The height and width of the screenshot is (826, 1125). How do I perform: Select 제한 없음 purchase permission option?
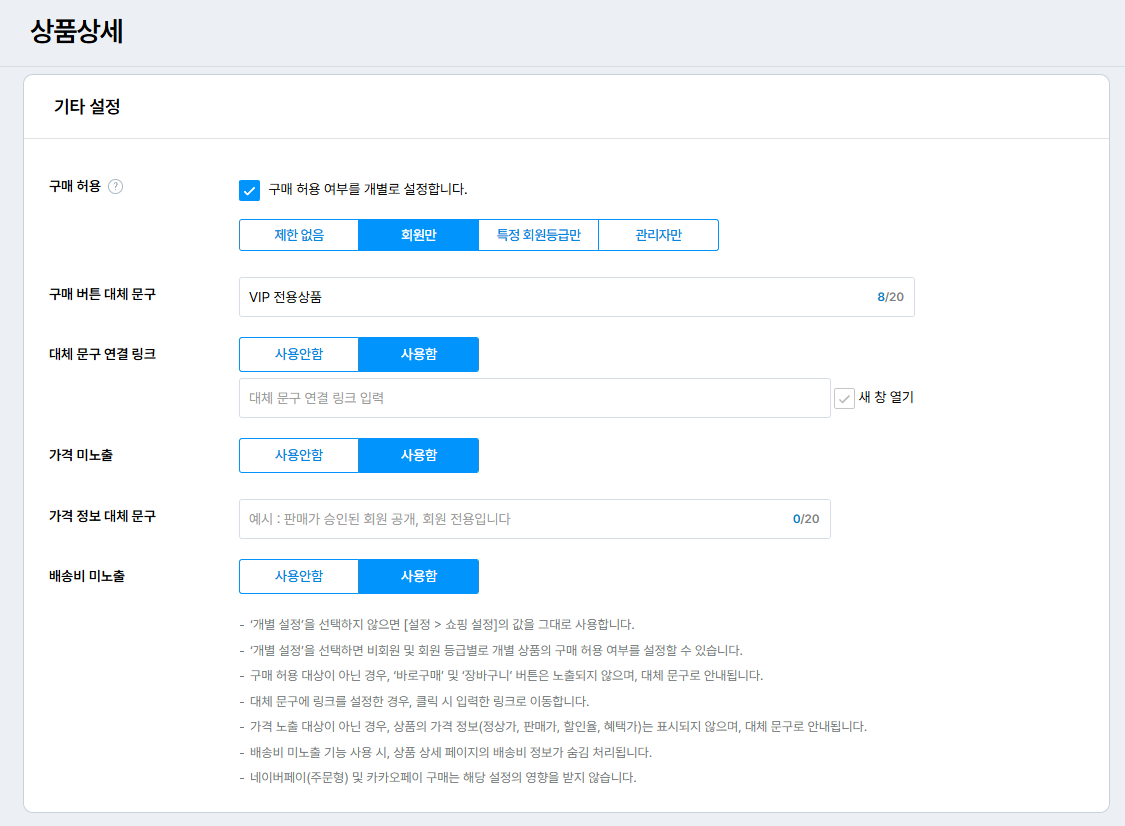pyautogui.click(x=299, y=236)
